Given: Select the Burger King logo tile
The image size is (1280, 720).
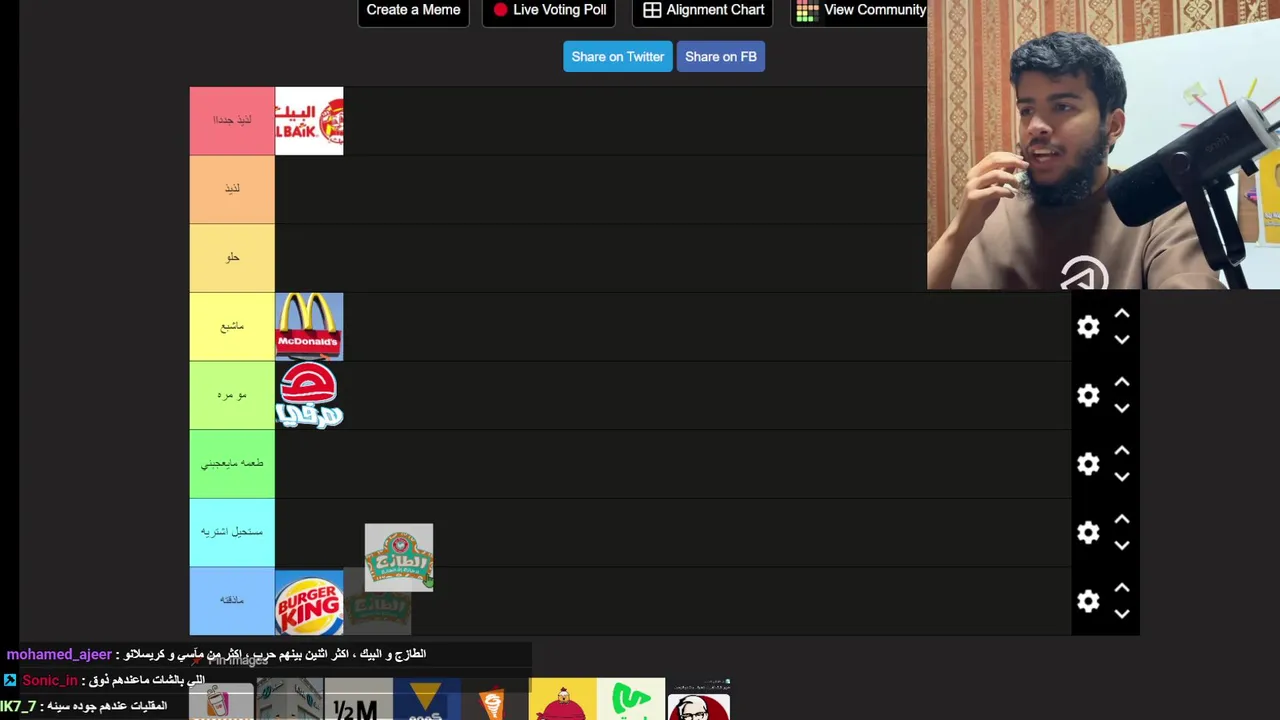Looking at the screenshot, I should 309,603.
